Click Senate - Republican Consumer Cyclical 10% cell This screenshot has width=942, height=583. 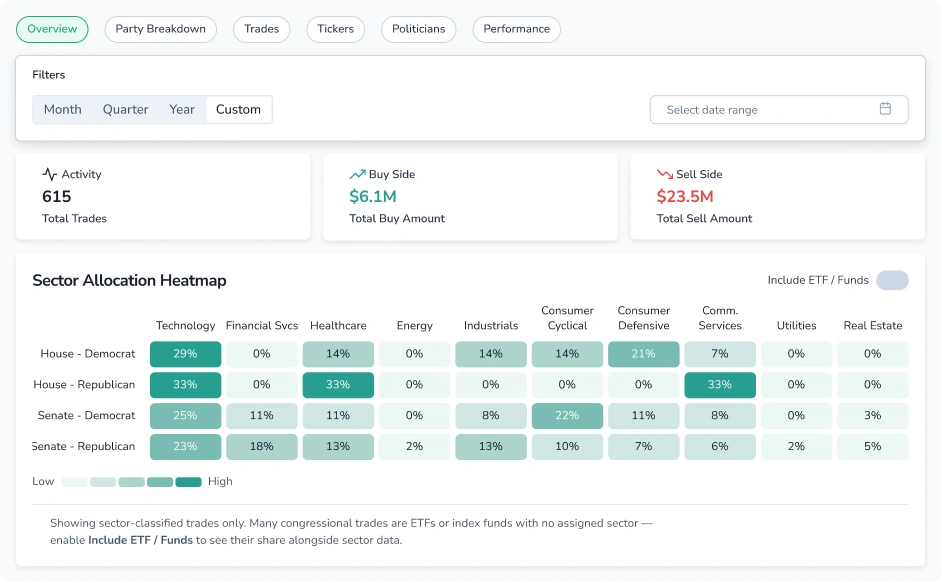click(567, 447)
